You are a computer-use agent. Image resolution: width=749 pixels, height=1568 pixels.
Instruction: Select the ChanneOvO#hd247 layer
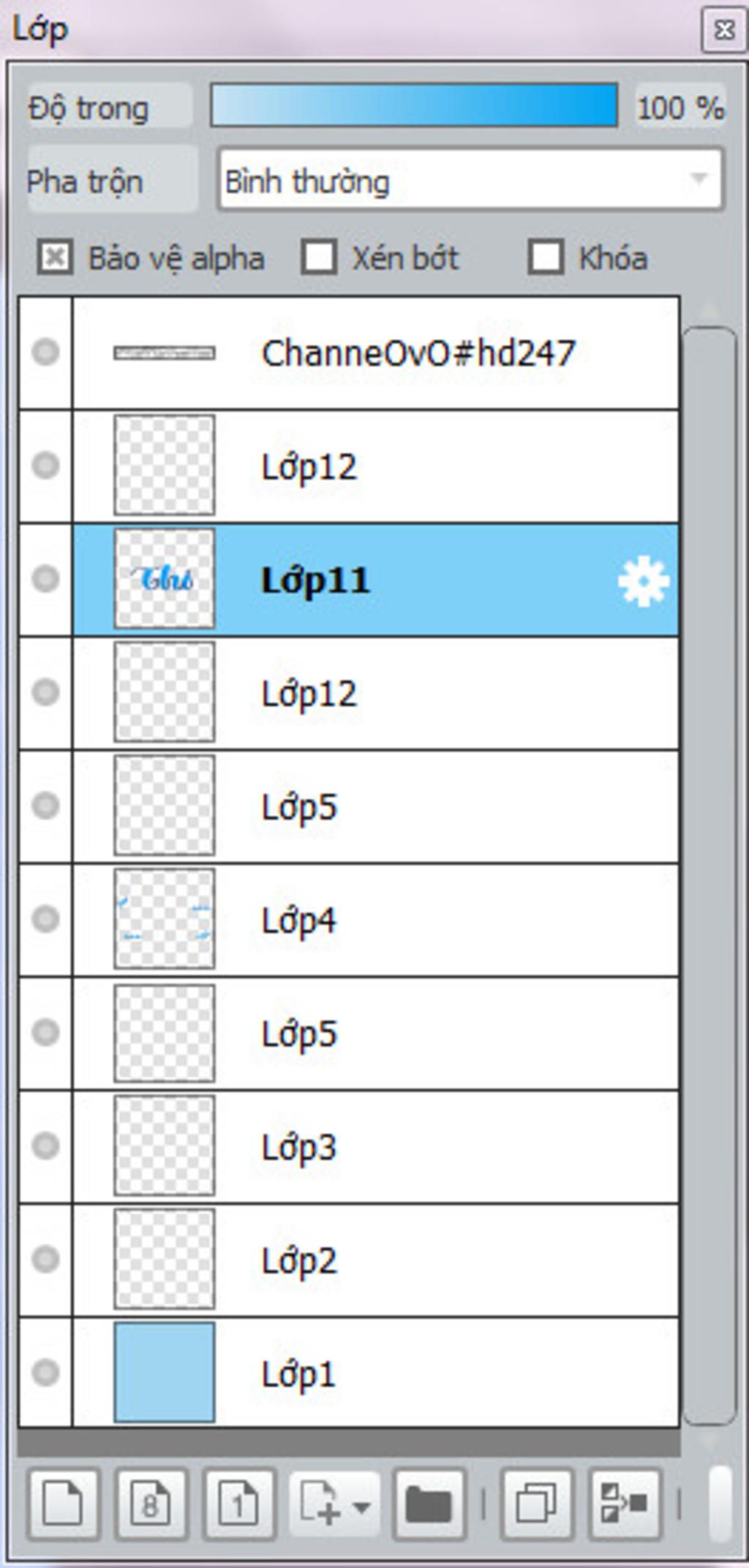[x=376, y=353]
